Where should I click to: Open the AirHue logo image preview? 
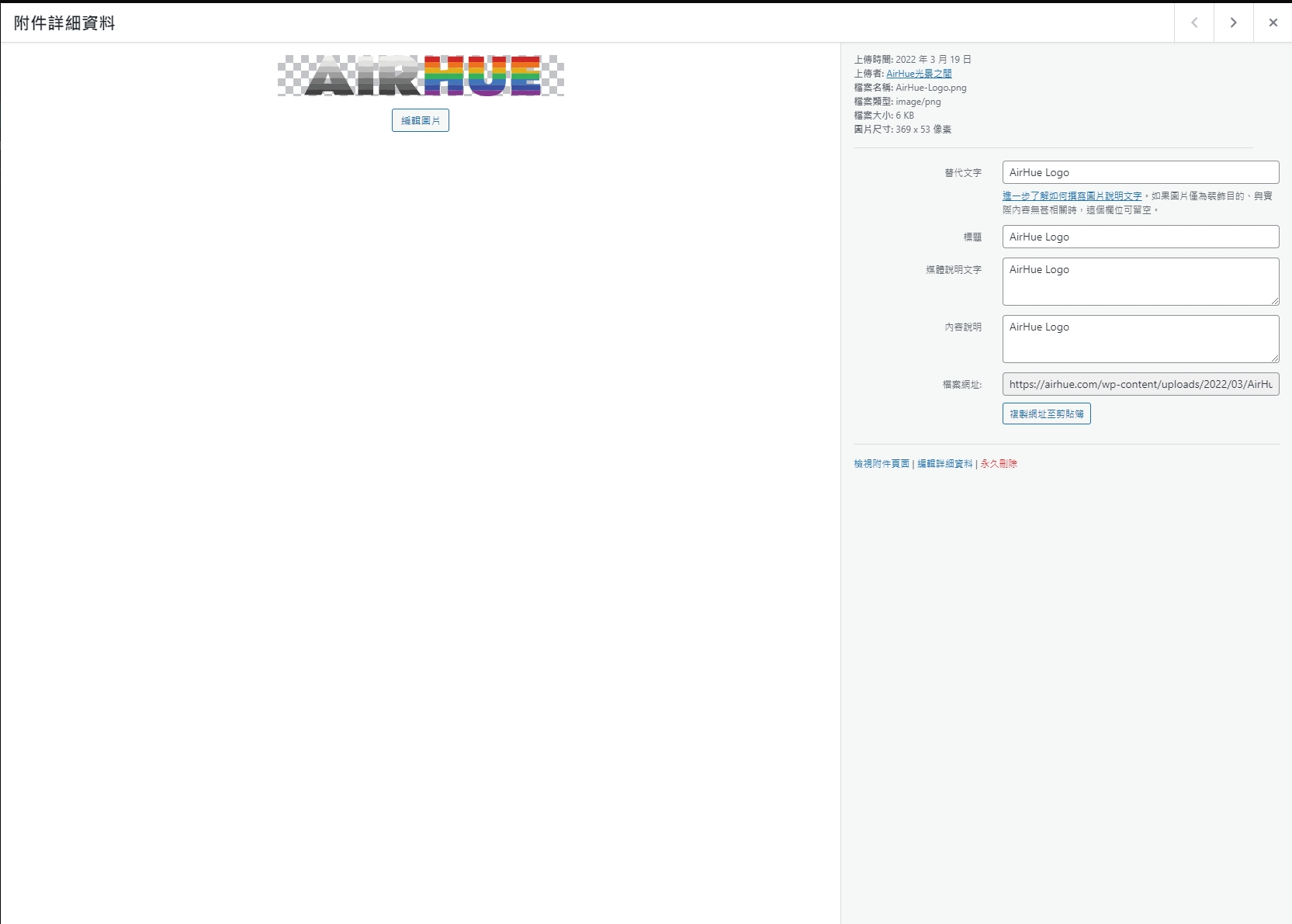point(421,75)
